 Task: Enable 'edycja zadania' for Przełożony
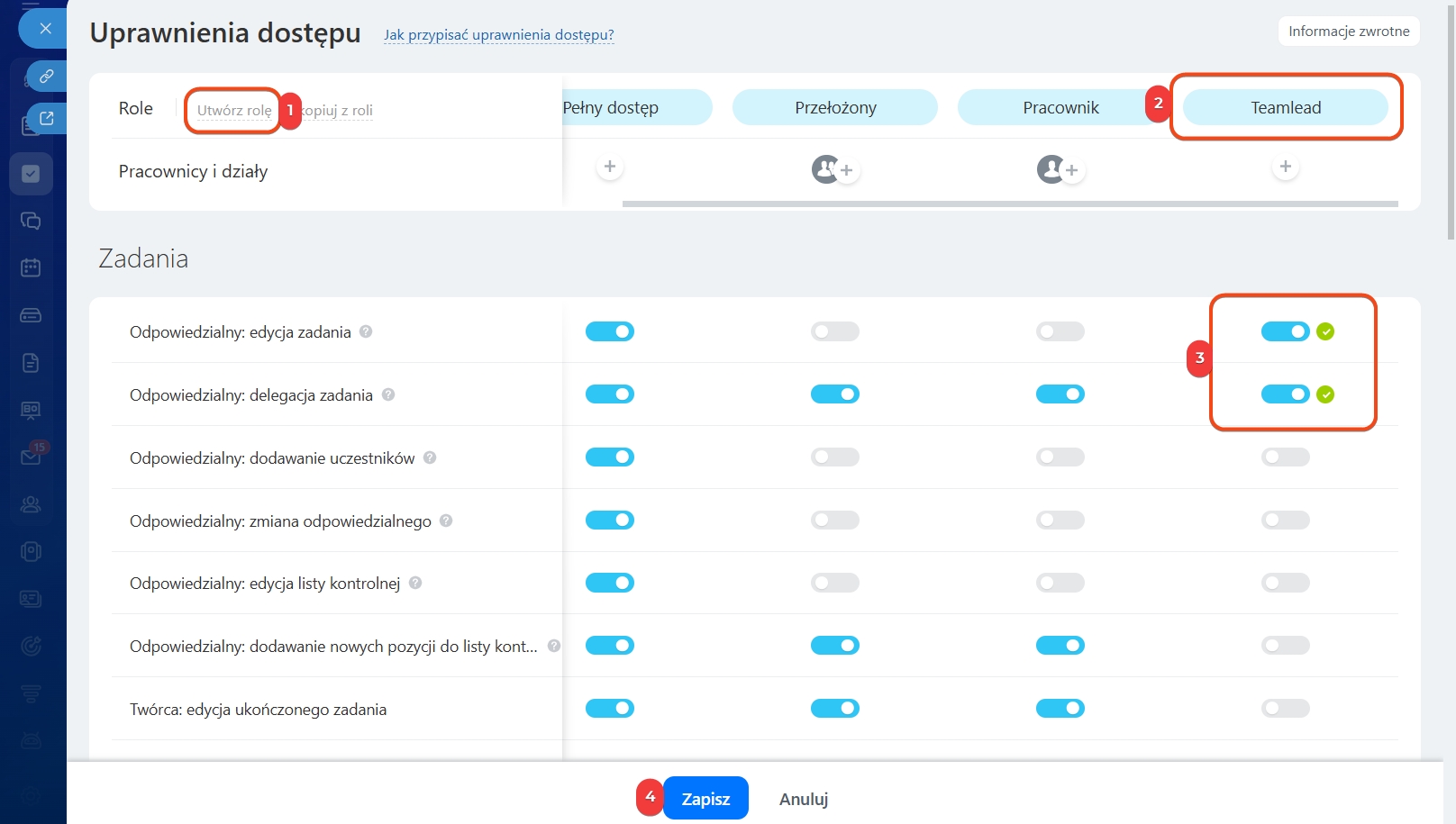coord(835,331)
